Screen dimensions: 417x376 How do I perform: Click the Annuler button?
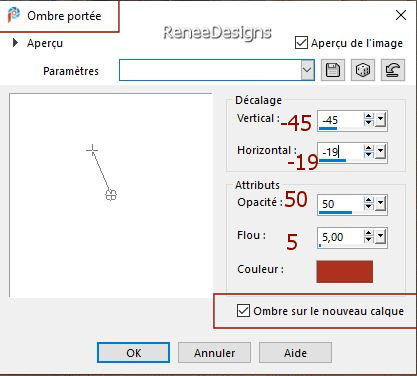[x=214, y=353]
